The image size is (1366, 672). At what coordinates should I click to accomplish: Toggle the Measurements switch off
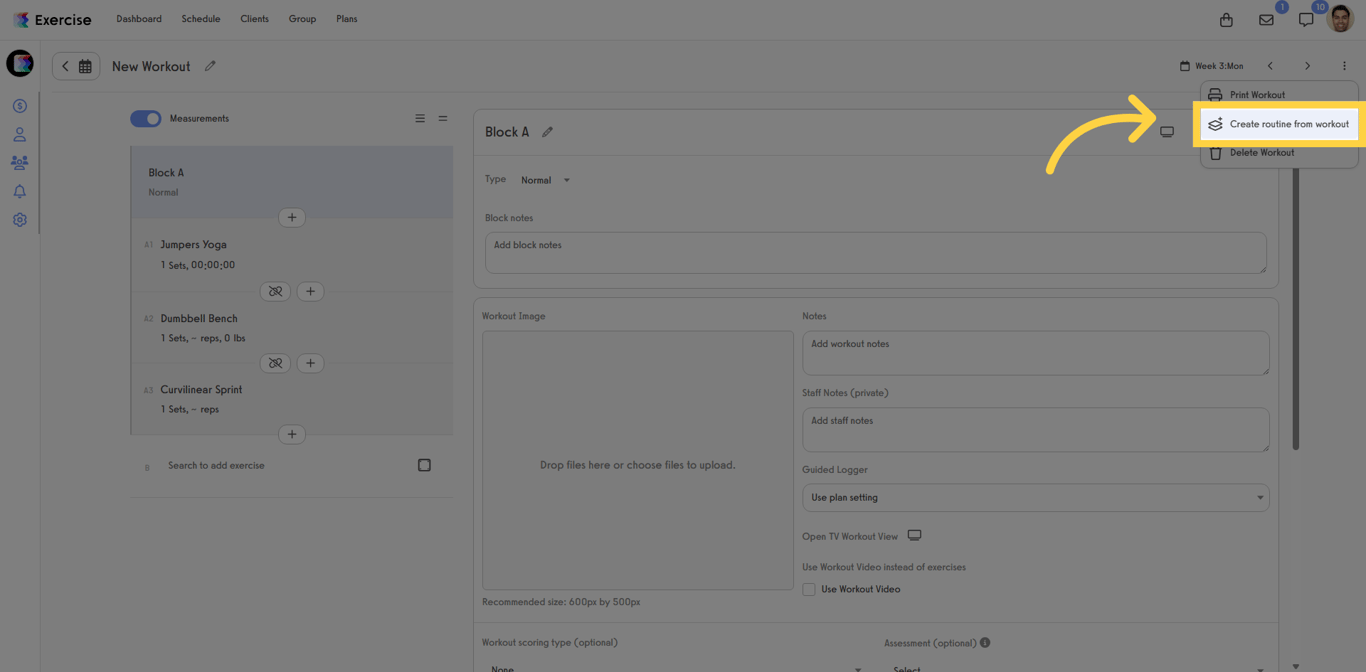pyautogui.click(x=145, y=118)
